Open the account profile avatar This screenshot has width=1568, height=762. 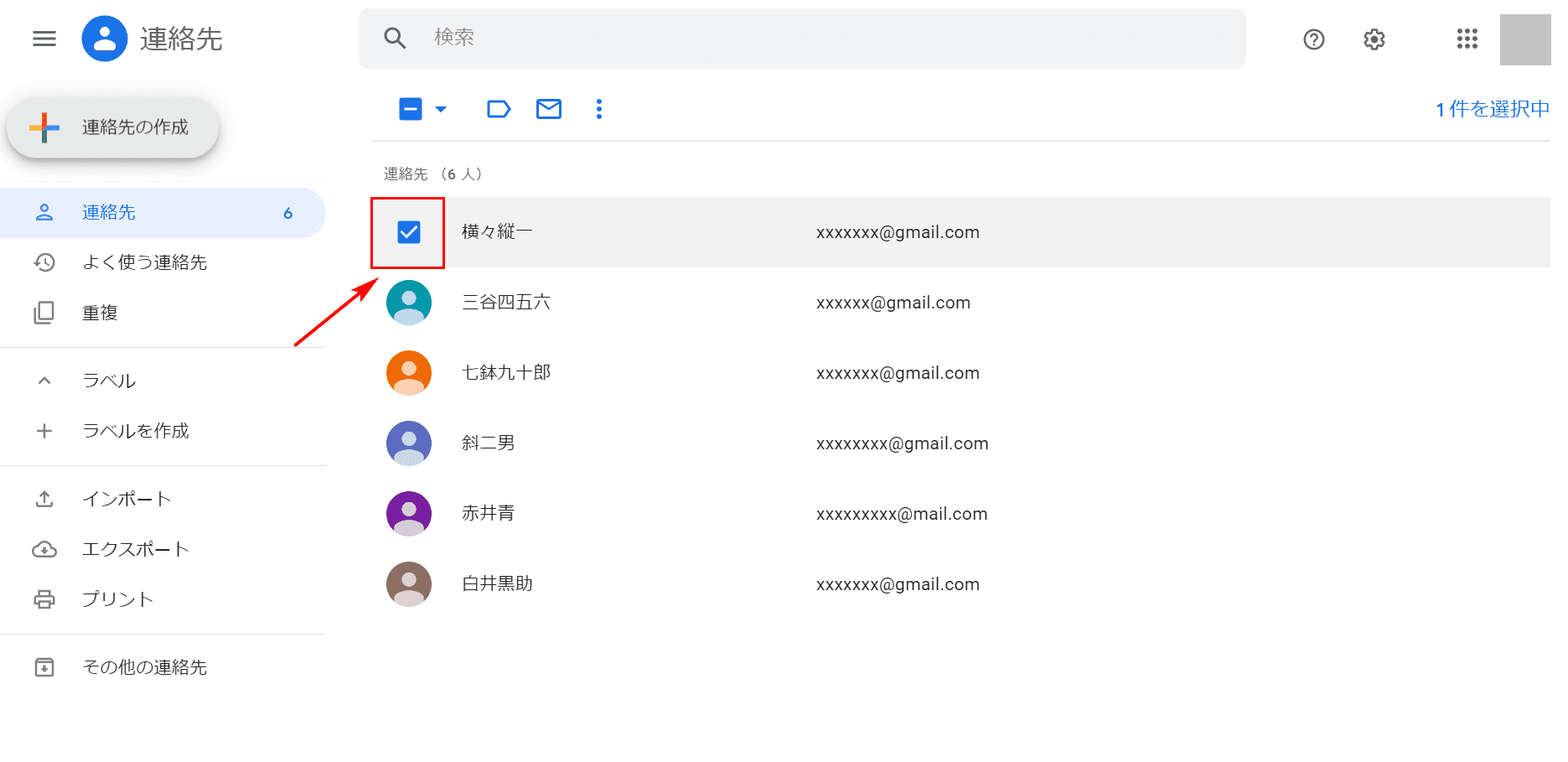coord(1525,39)
